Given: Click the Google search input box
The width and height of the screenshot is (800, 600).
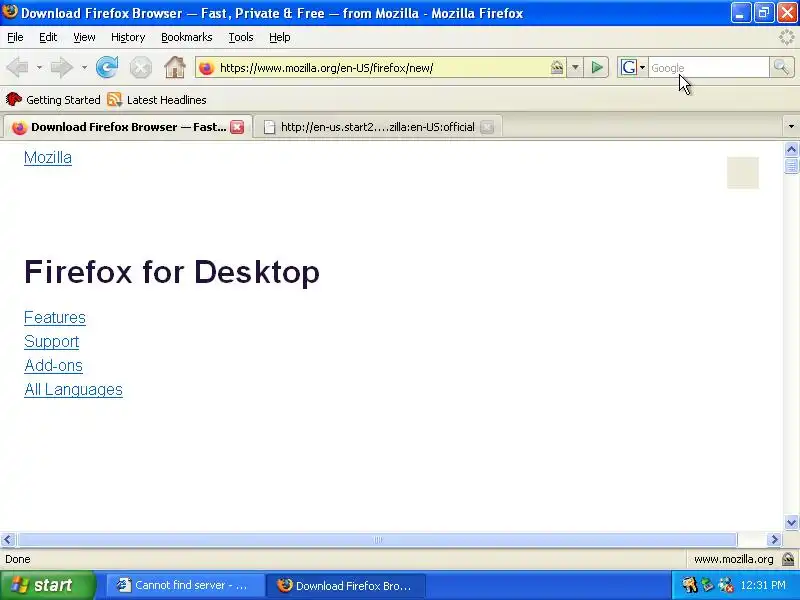Looking at the screenshot, I should click(x=708, y=68).
